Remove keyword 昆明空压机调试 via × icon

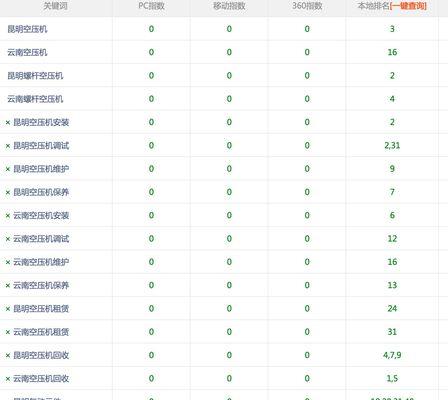pyautogui.click(x=8, y=146)
